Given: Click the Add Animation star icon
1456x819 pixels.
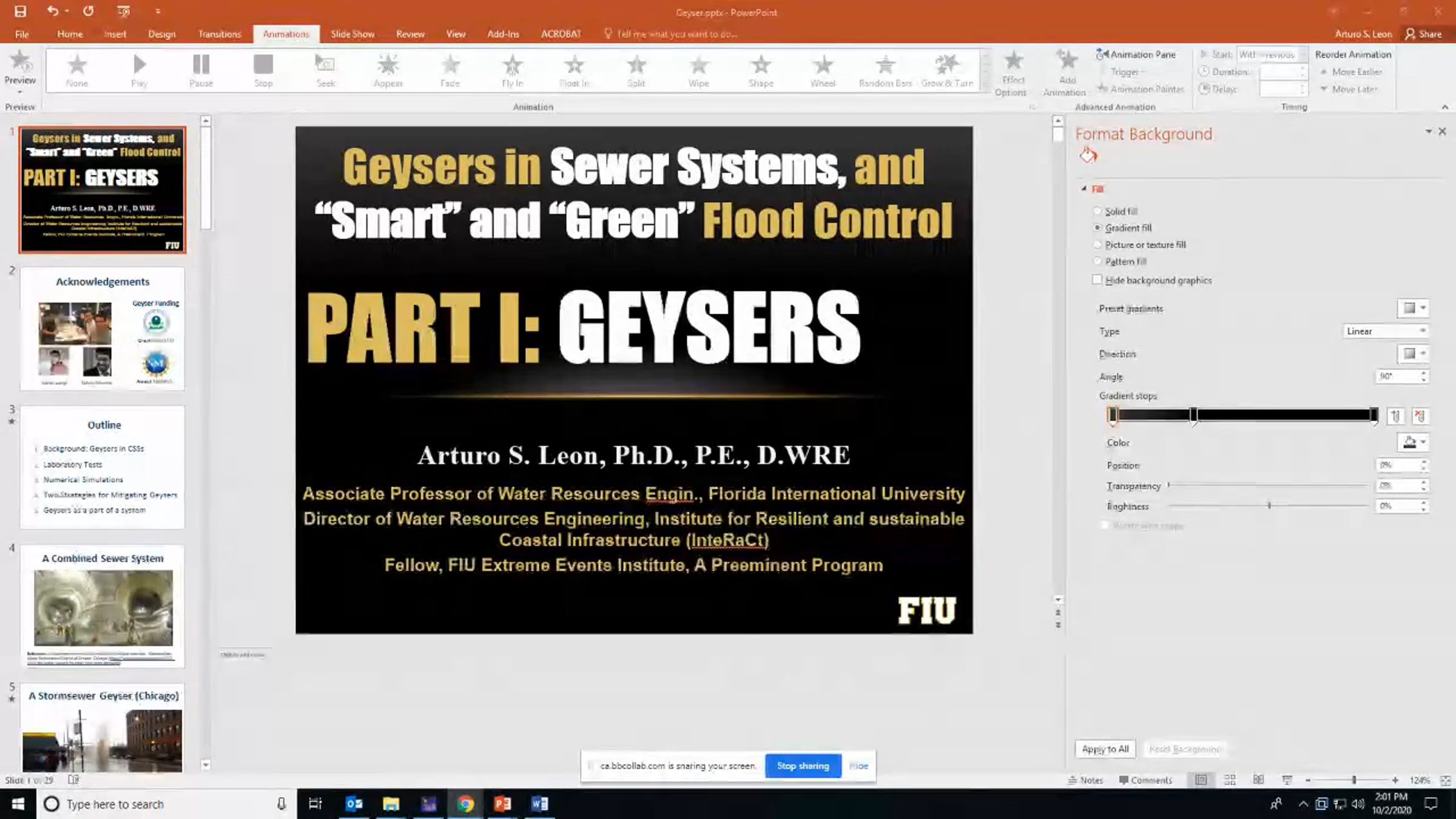Looking at the screenshot, I should point(1067,61).
